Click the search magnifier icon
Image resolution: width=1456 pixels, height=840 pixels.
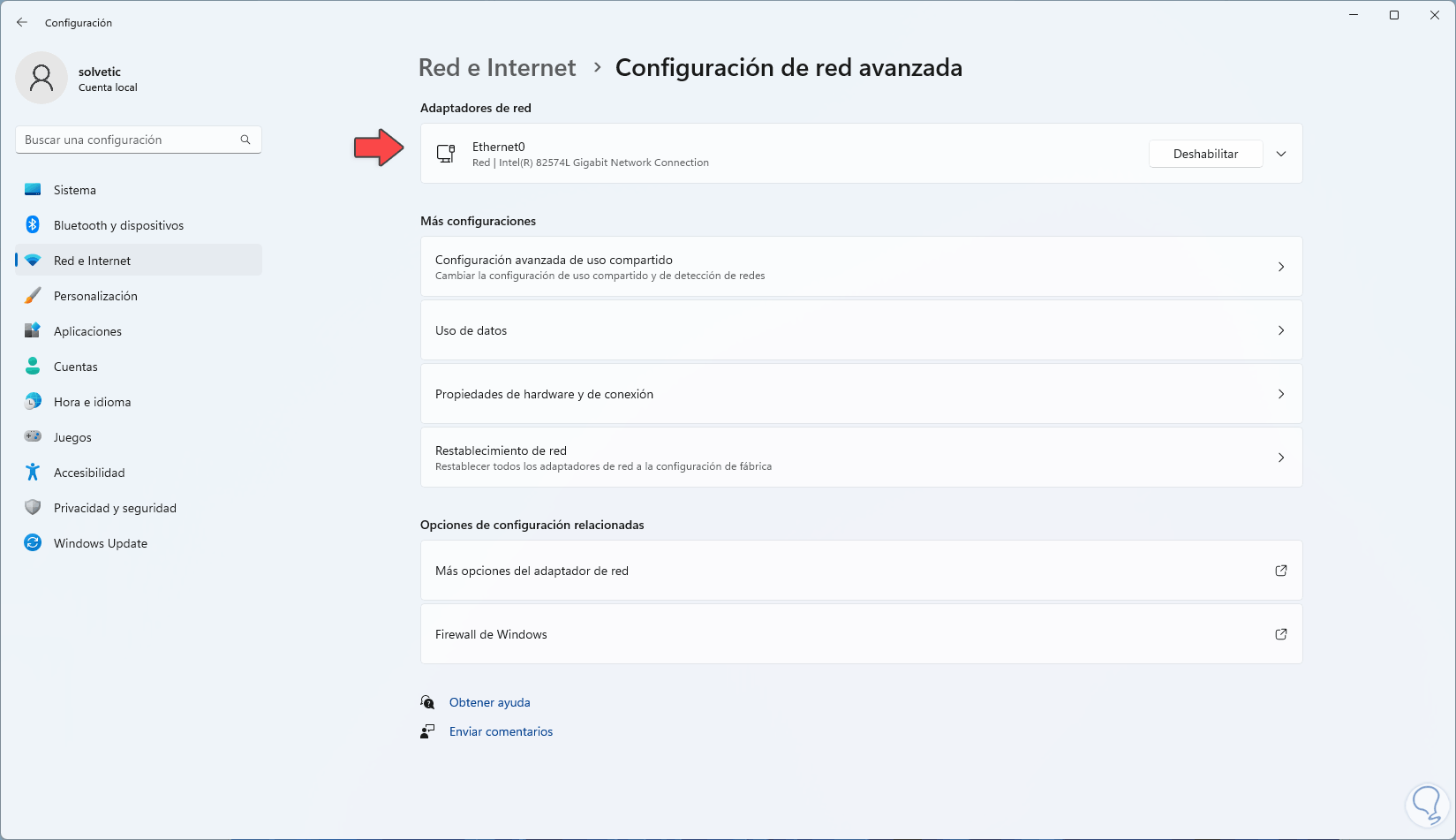245,140
